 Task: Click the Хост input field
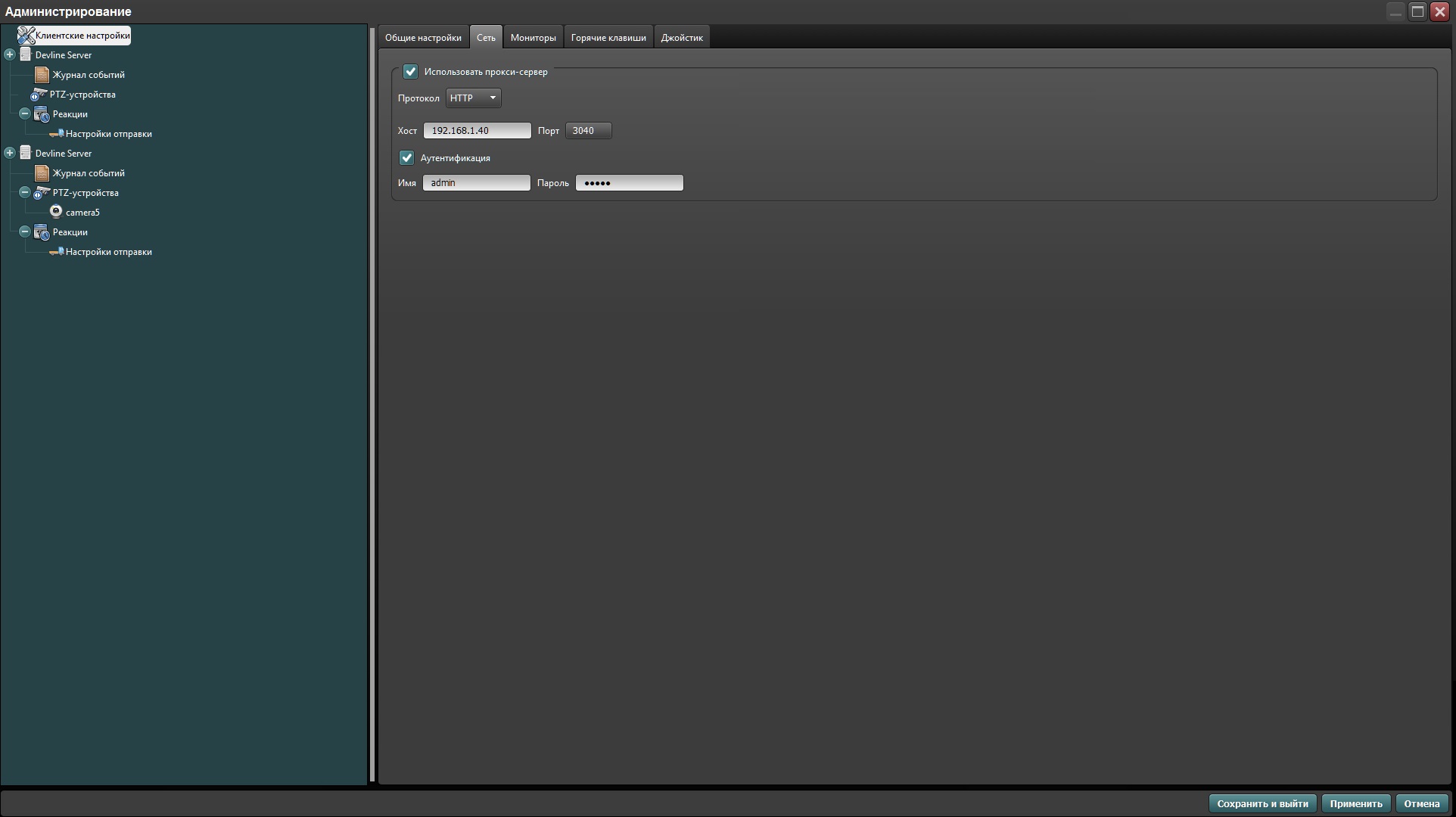pos(477,130)
